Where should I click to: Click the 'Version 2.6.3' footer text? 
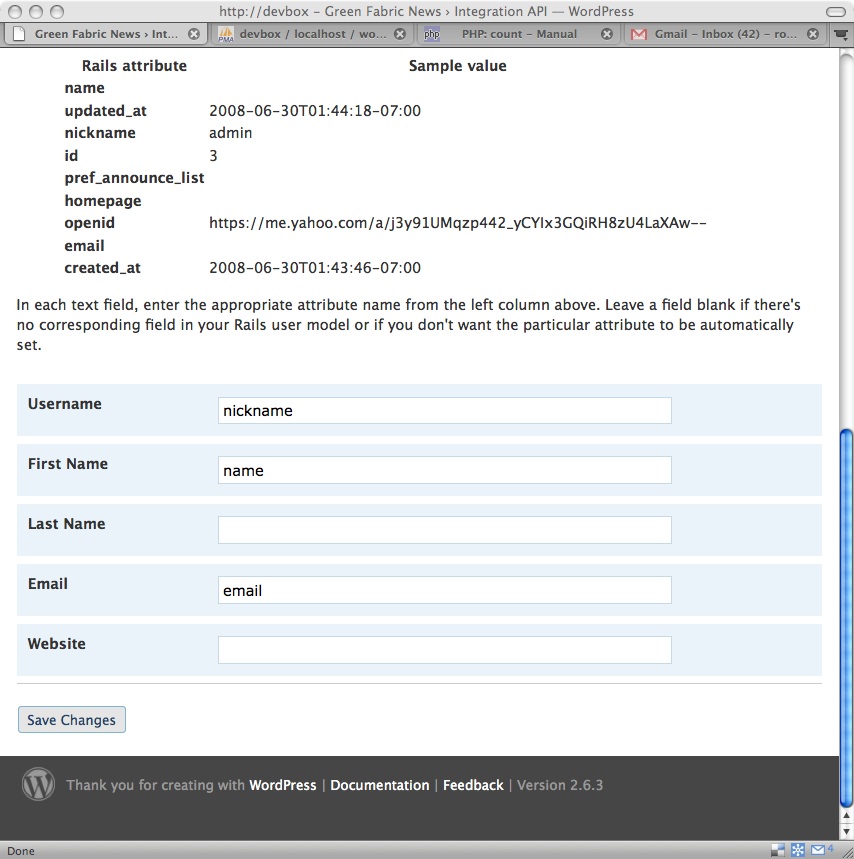click(x=560, y=785)
